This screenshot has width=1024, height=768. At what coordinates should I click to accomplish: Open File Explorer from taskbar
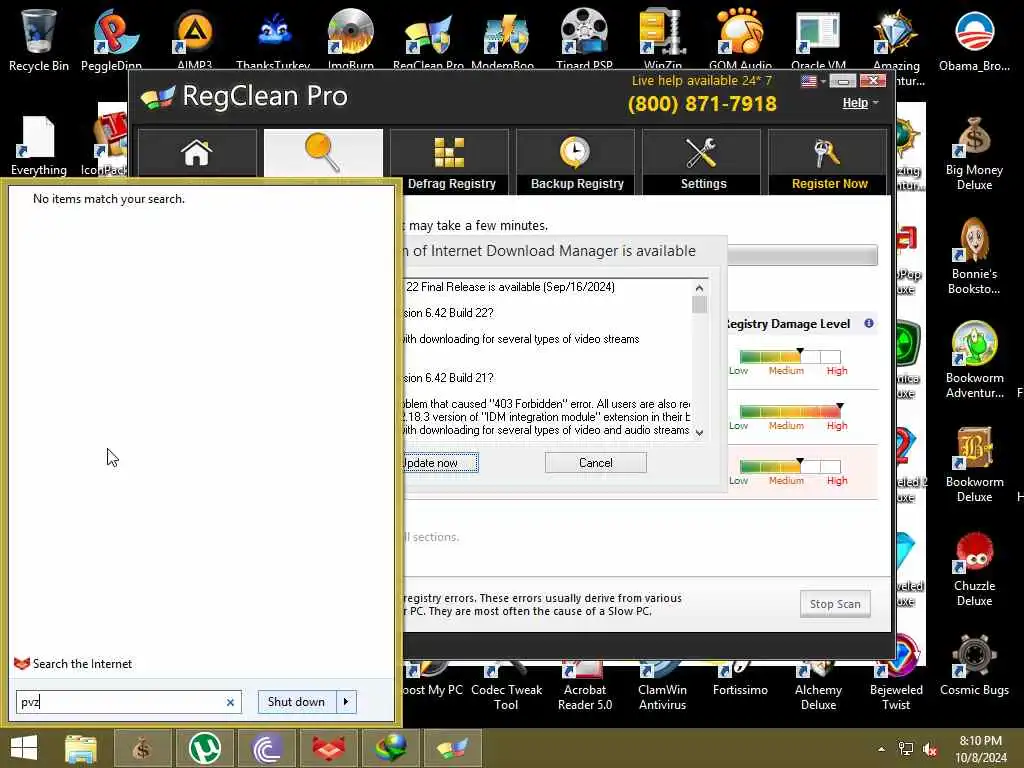pyautogui.click(x=81, y=748)
